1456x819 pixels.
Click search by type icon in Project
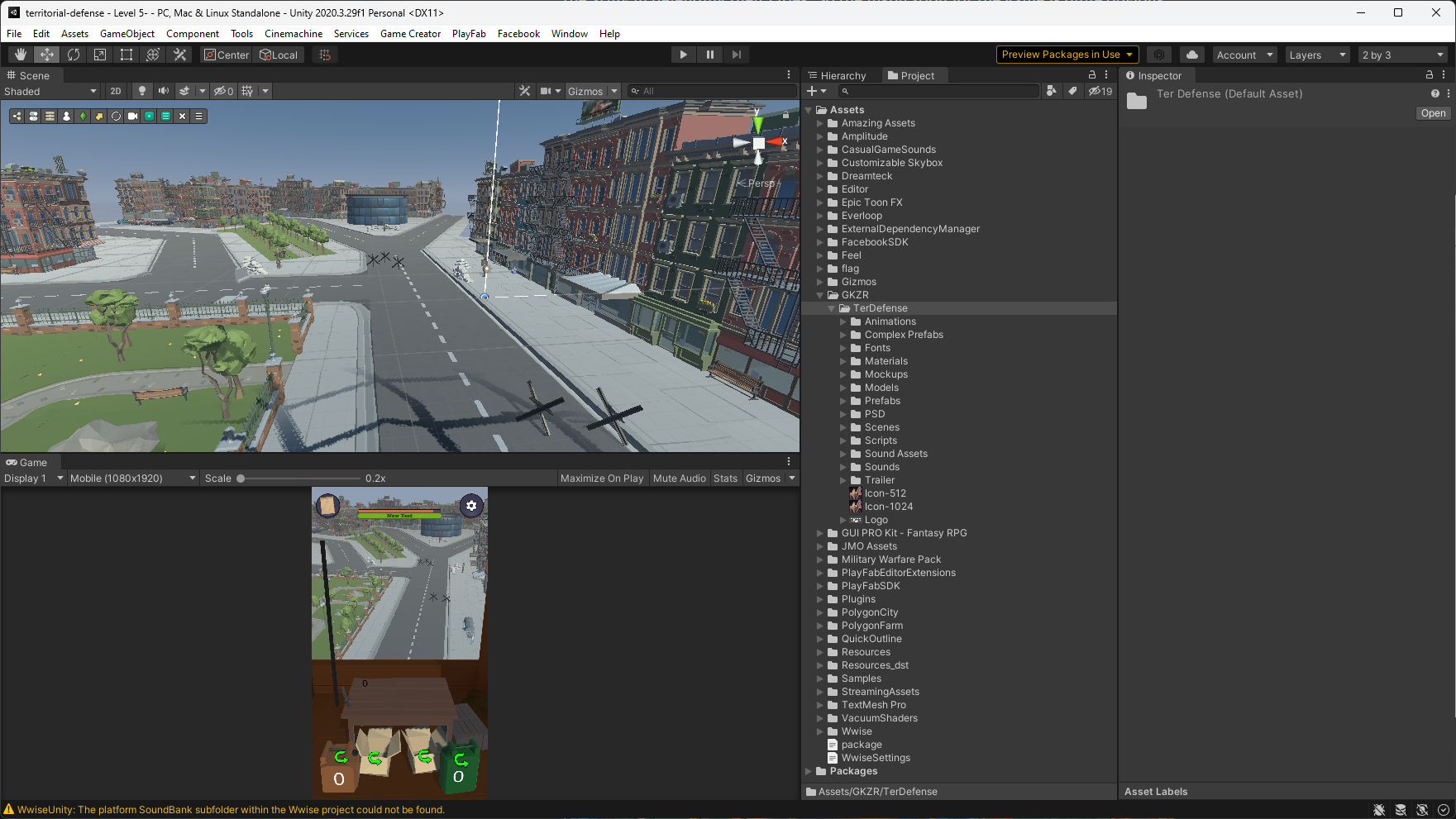[x=1052, y=91]
